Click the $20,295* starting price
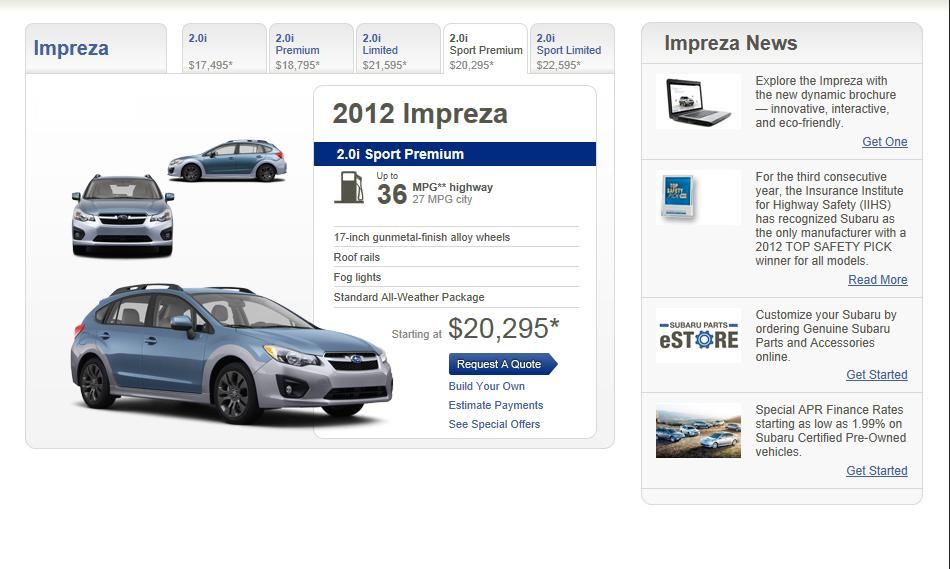This screenshot has height=569, width=950. (503, 329)
